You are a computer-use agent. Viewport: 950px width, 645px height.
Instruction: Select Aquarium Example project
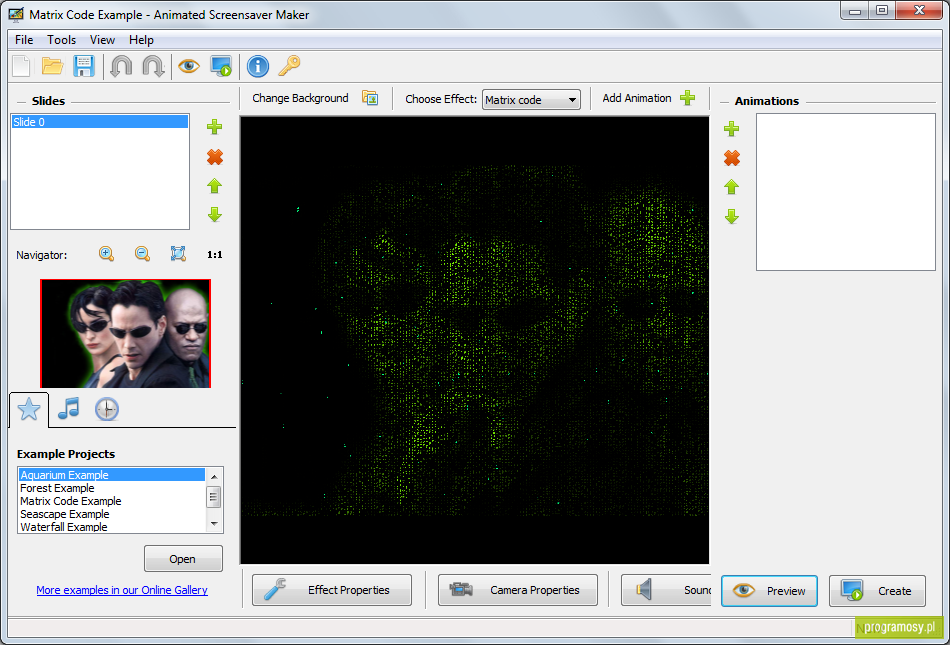[x=112, y=475]
